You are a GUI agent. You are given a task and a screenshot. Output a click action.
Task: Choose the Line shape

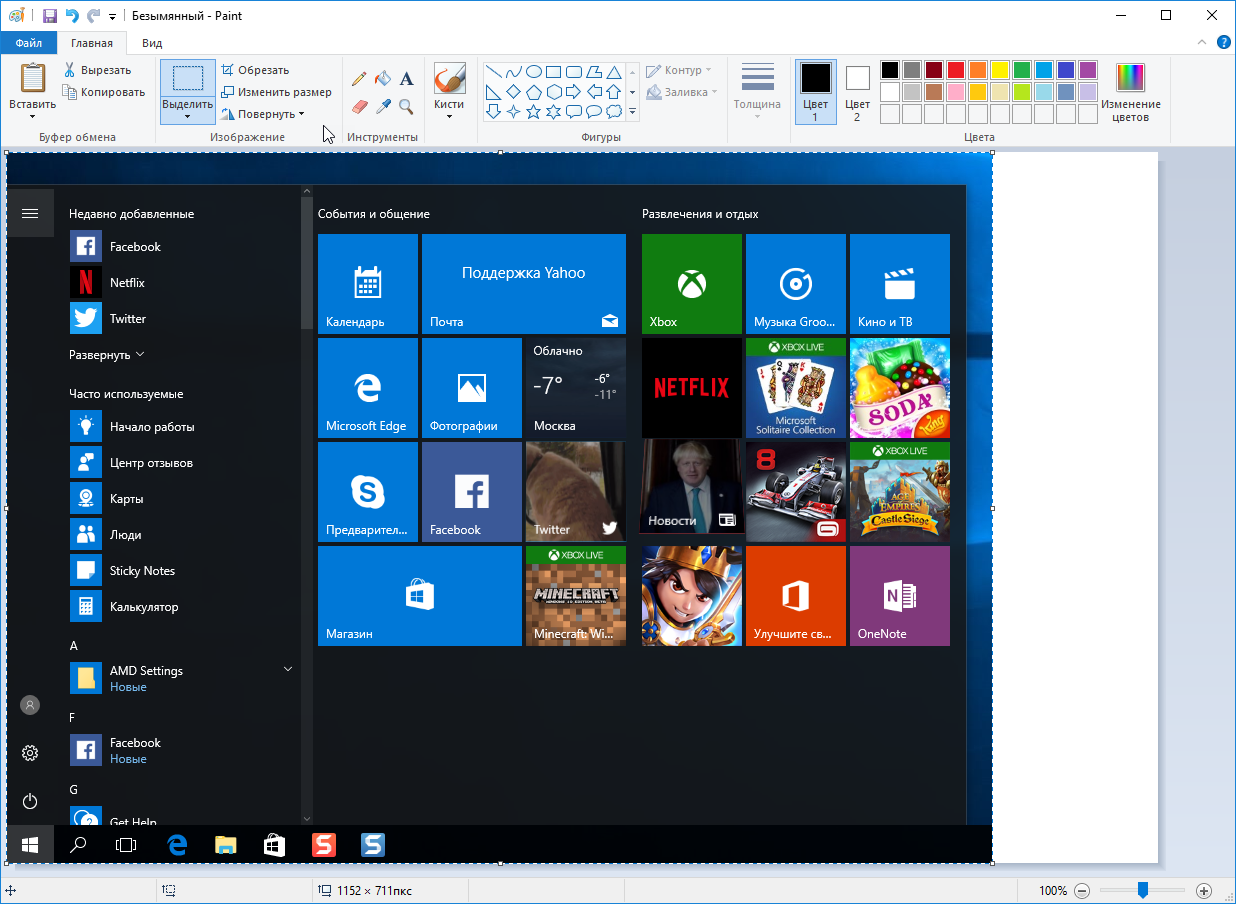(x=494, y=72)
